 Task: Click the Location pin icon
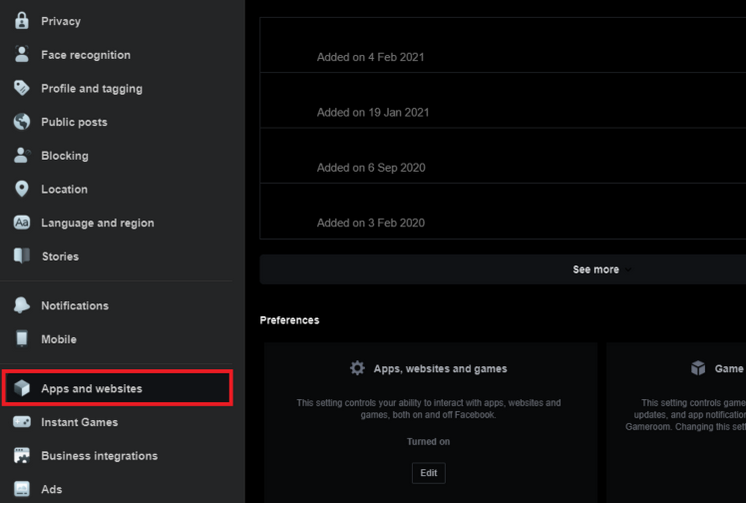click(21, 189)
